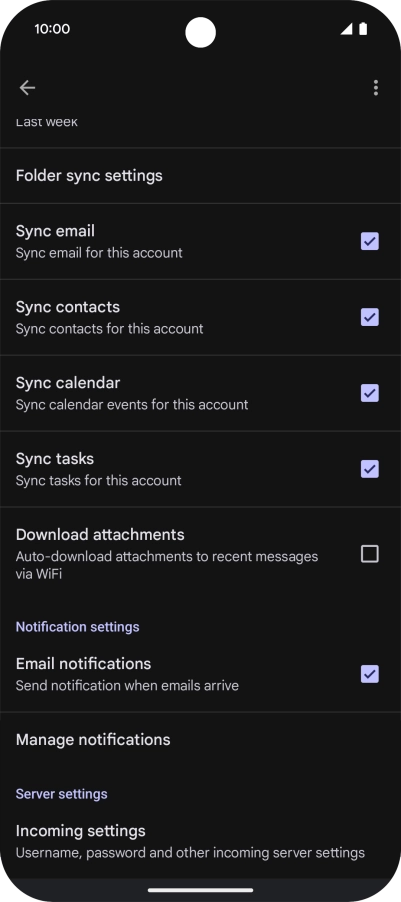Enable the Download attachments checkbox
Screen dimensions: 401x902
[369, 554]
